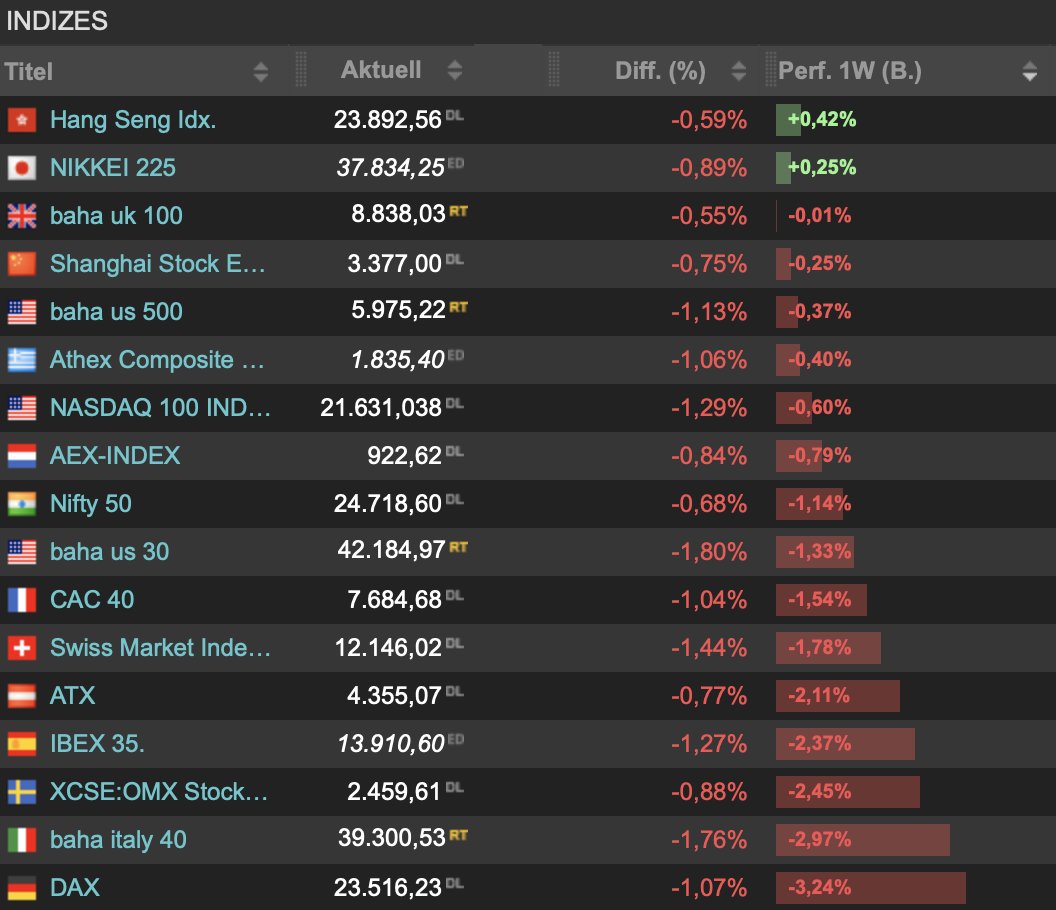
Task: Click the DL badge on Hang Seng price
Action: [455, 115]
